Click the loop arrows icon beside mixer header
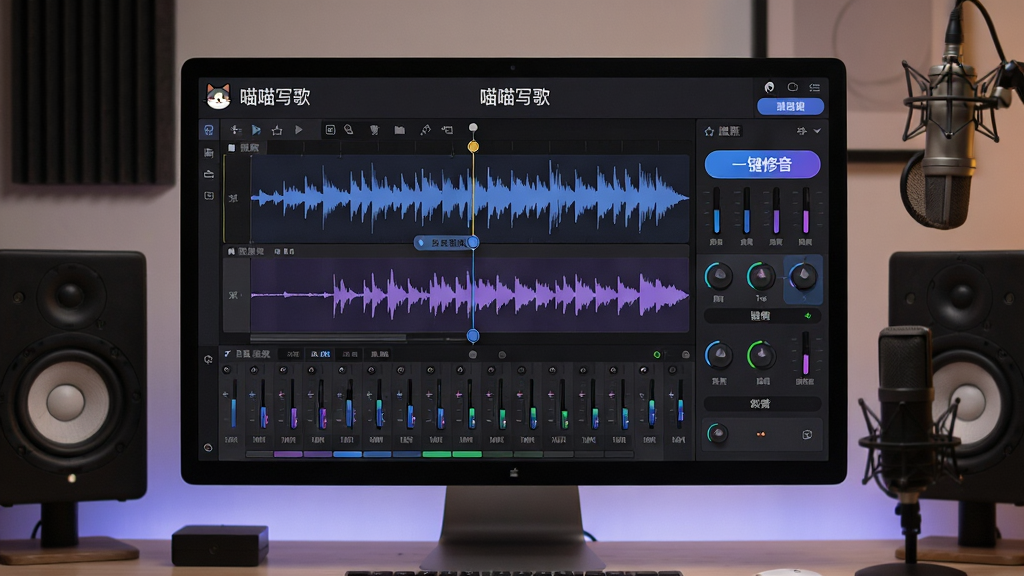Image resolution: width=1024 pixels, height=576 pixels. [x=208, y=359]
